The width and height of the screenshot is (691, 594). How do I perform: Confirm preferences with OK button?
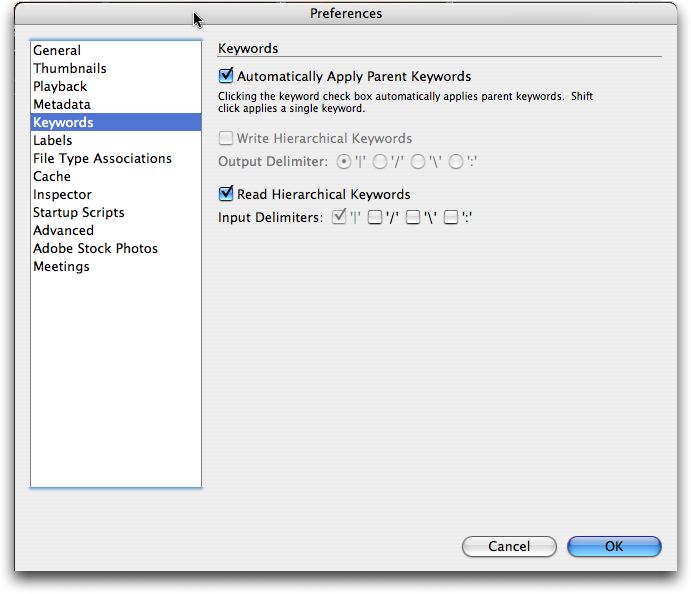614,546
